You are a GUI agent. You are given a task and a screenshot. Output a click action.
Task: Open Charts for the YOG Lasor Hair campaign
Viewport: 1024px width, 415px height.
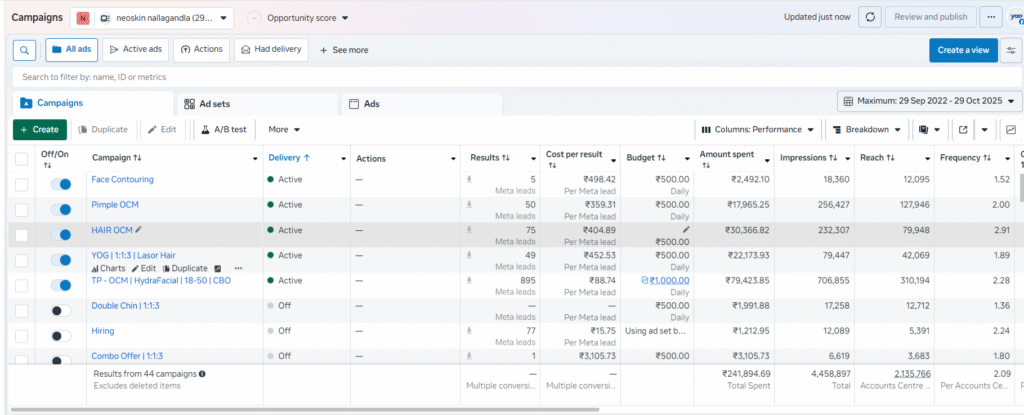pyautogui.click(x=108, y=268)
